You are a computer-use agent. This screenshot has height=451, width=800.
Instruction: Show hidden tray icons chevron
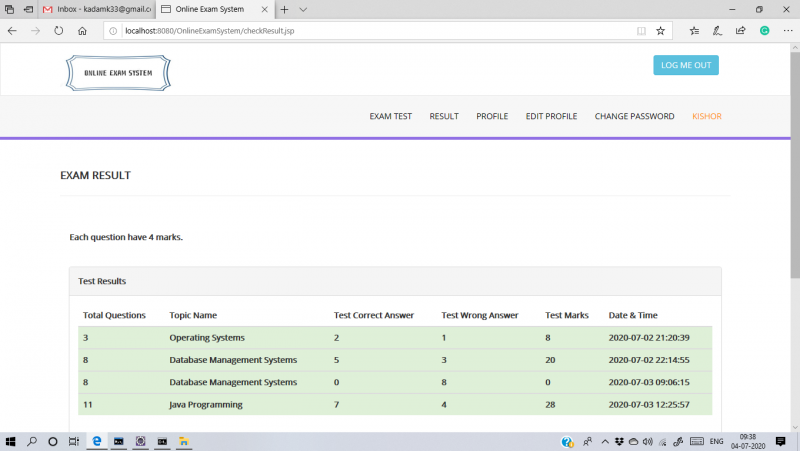(x=605, y=442)
